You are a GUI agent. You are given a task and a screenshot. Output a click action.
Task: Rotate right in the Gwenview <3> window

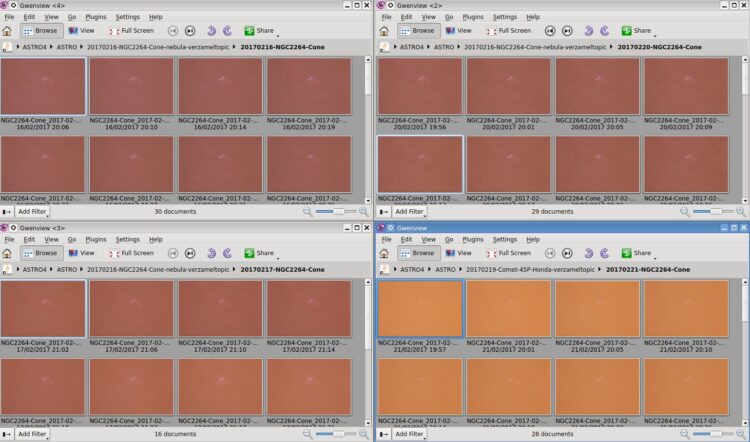[228, 253]
